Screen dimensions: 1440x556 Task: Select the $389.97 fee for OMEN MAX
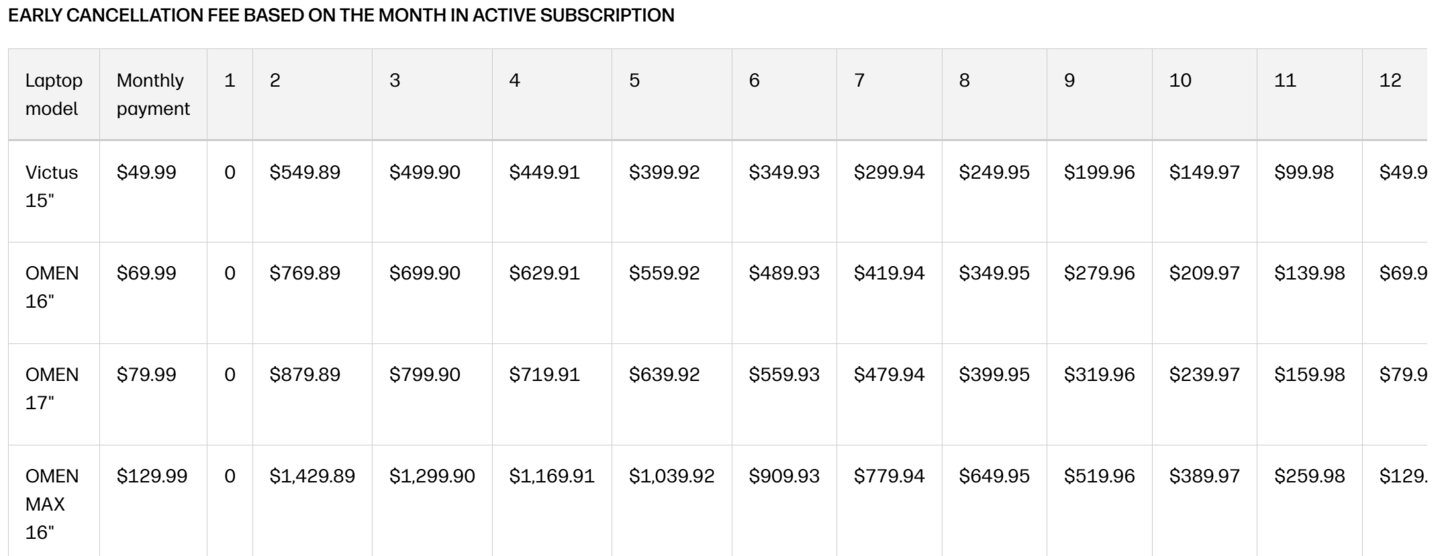1204,476
